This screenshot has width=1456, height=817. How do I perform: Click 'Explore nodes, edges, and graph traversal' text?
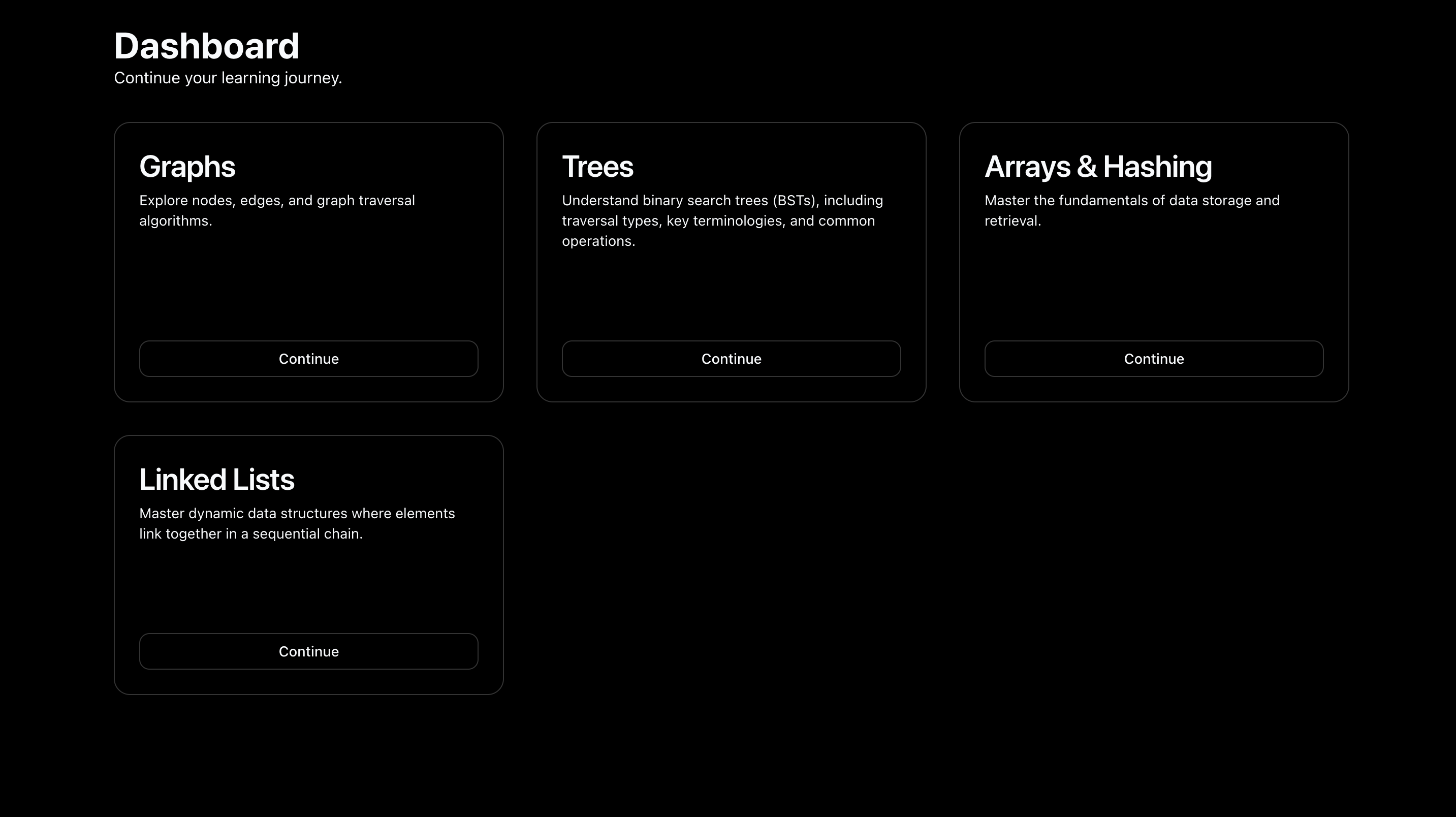click(x=277, y=201)
